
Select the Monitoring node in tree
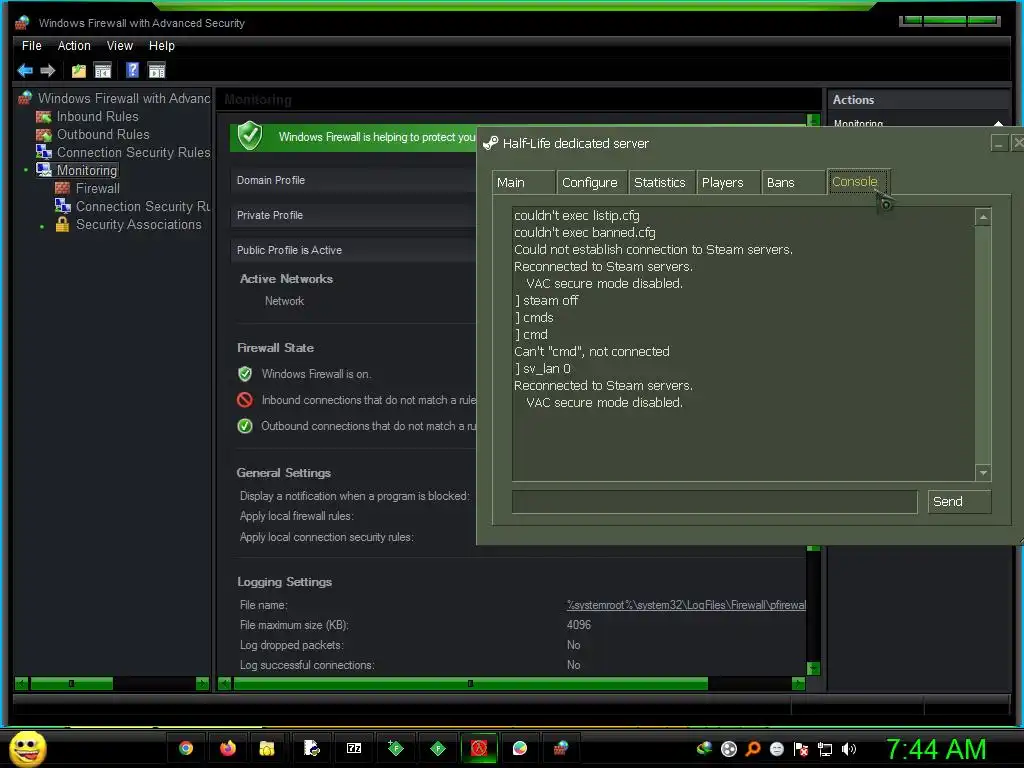[87, 170]
